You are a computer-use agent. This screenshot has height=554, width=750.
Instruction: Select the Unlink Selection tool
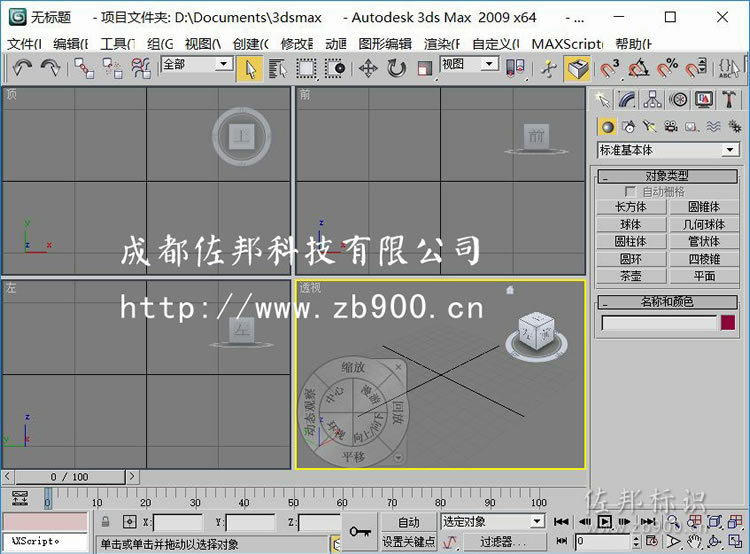click(x=113, y=68)
